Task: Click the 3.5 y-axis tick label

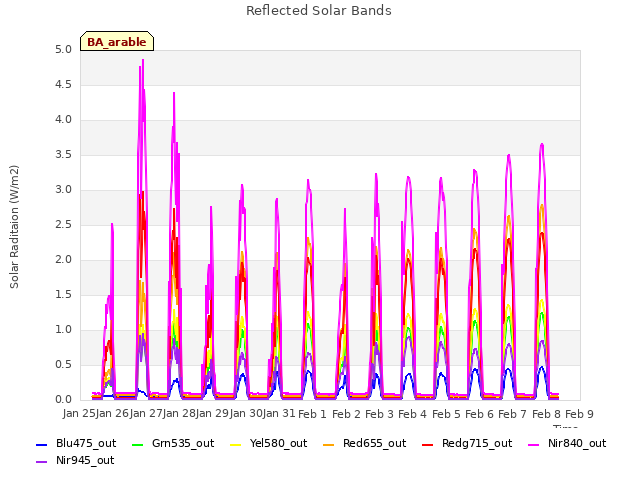Action: tap(63, 155)
